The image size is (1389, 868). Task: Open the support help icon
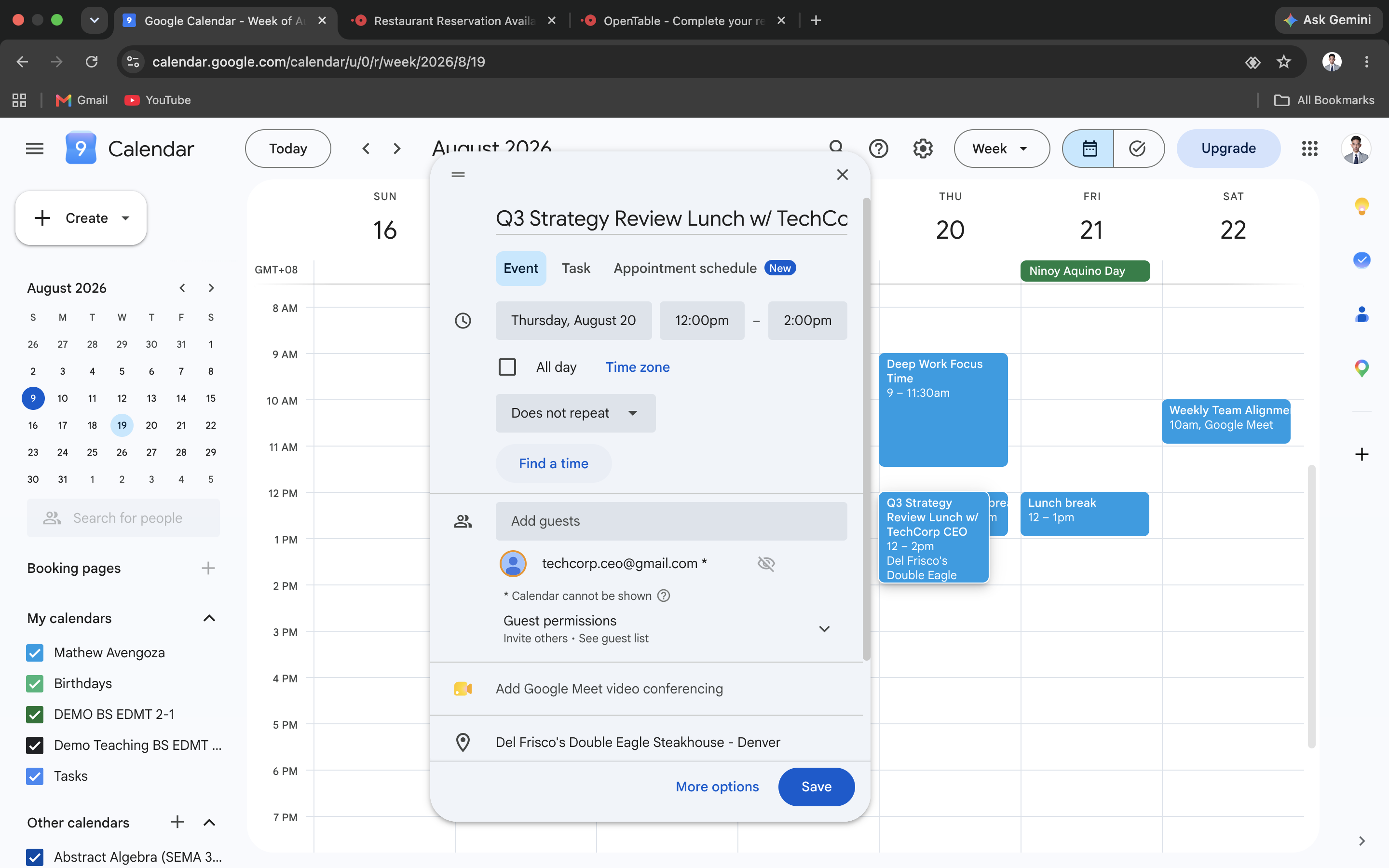tap(878, 149)
